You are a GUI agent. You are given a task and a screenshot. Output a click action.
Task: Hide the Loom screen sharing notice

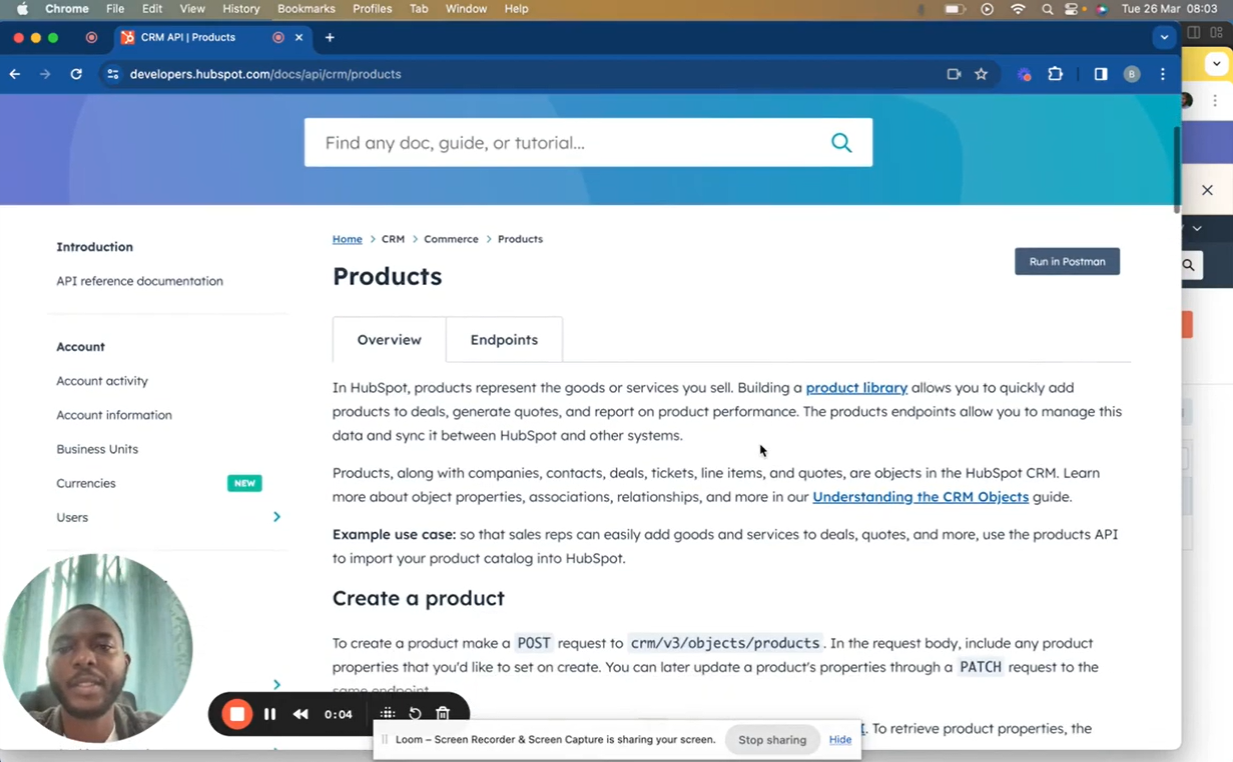point(840,740)
